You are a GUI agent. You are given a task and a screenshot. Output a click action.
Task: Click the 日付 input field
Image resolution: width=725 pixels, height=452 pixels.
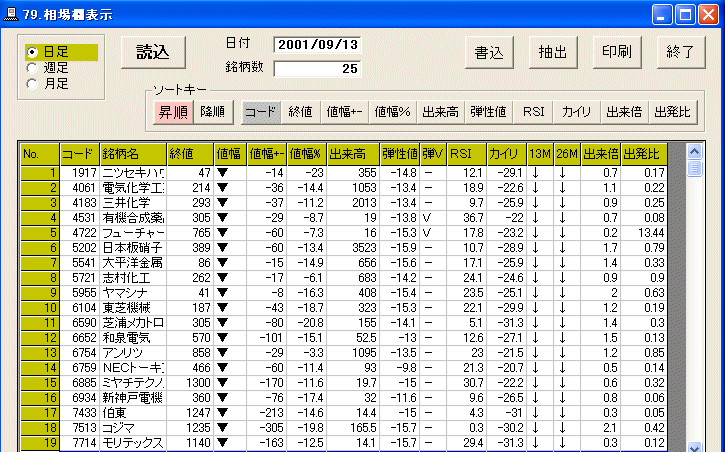pyautogui.click(x=317, y=45)
